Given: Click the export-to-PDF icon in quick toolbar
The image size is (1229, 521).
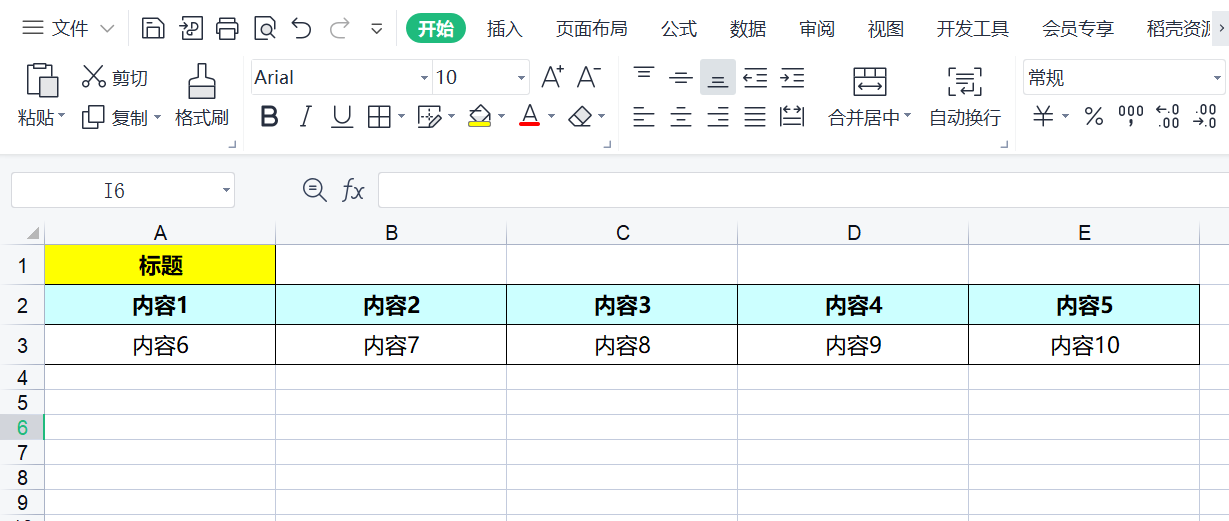Looking at the screenshot, I should coord(191,28).
